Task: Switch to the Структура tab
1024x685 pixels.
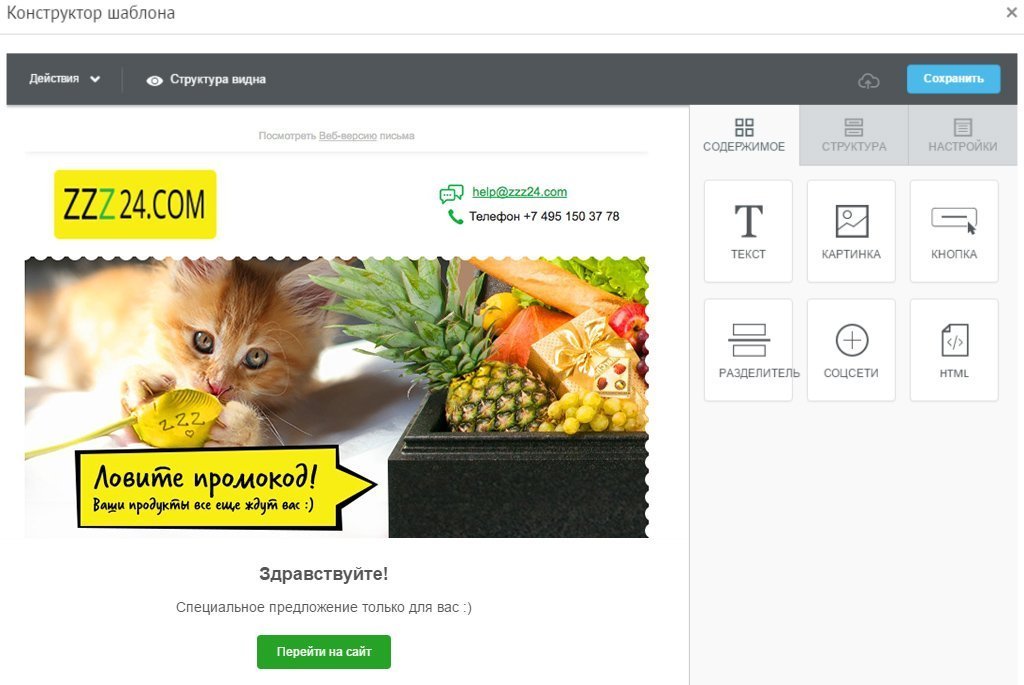Action: pos(854,135)
